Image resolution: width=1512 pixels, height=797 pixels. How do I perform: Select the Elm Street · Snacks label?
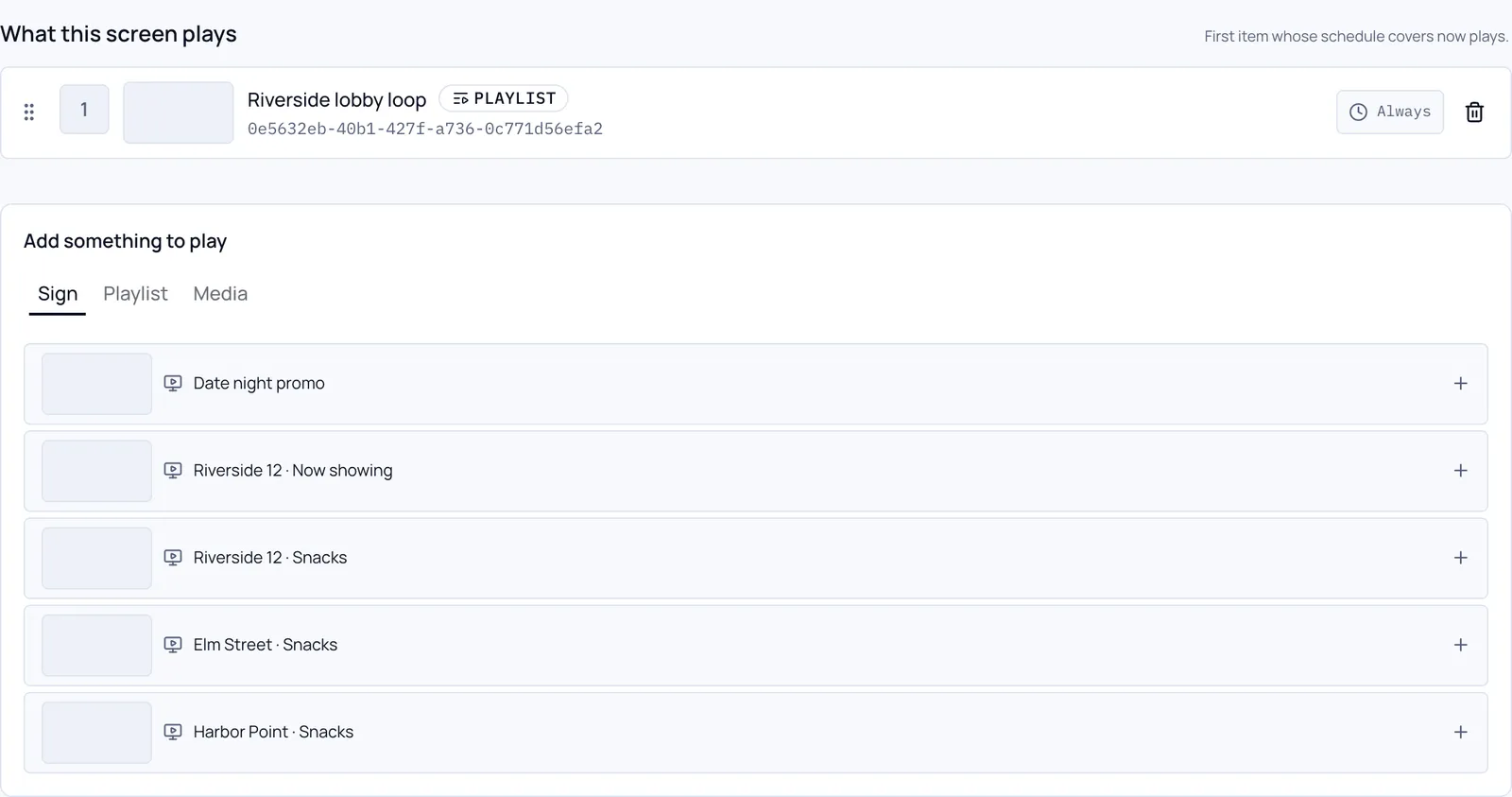point(266,645)
